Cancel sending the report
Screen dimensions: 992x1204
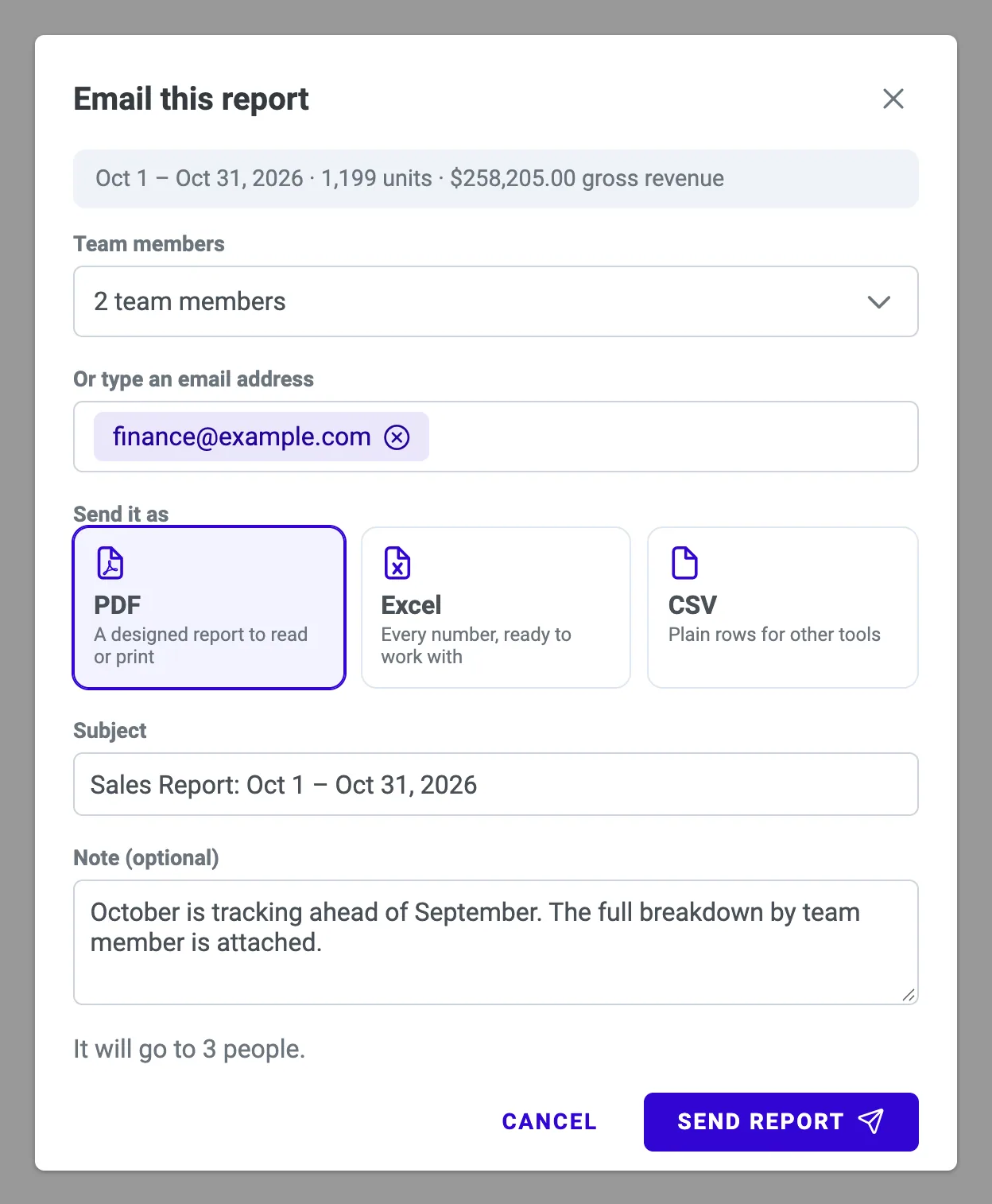coord(549,1121)
